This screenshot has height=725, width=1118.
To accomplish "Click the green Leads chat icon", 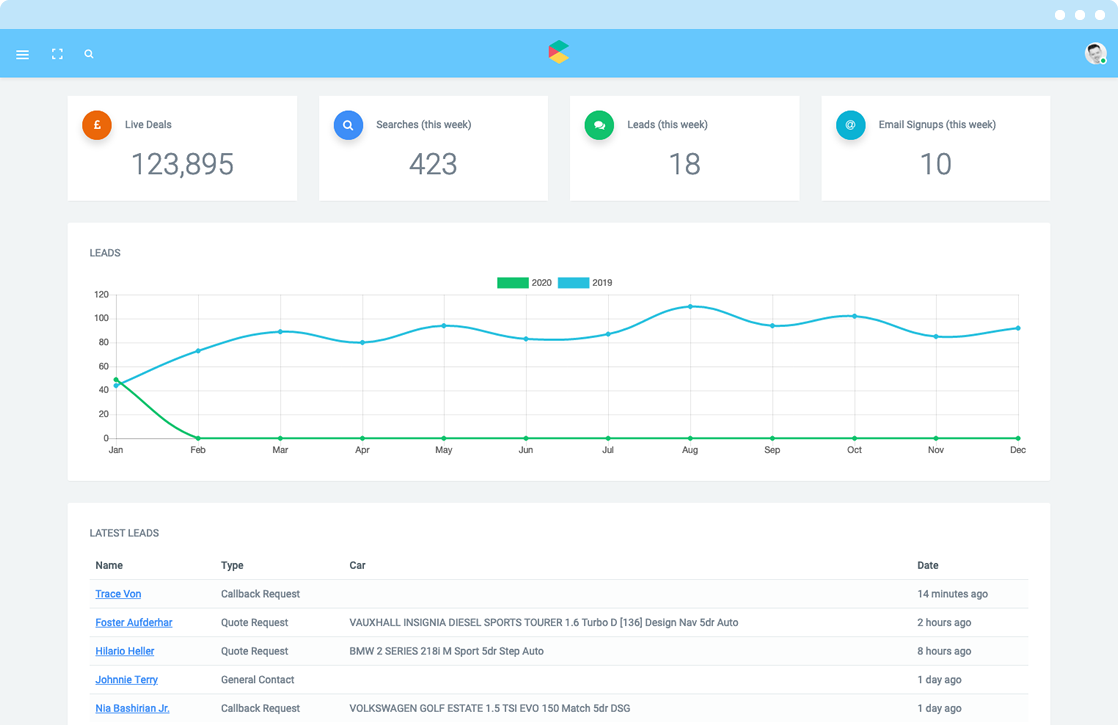I will [x=599, y=125].
